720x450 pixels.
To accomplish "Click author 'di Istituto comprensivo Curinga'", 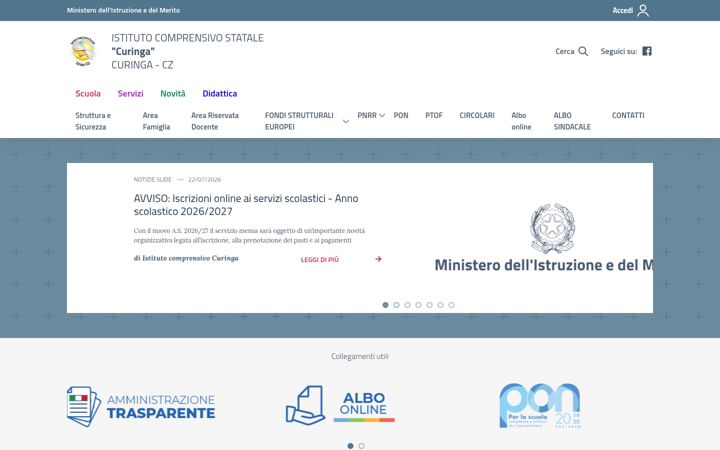I will pyautogui.click(x=186, y=258).
